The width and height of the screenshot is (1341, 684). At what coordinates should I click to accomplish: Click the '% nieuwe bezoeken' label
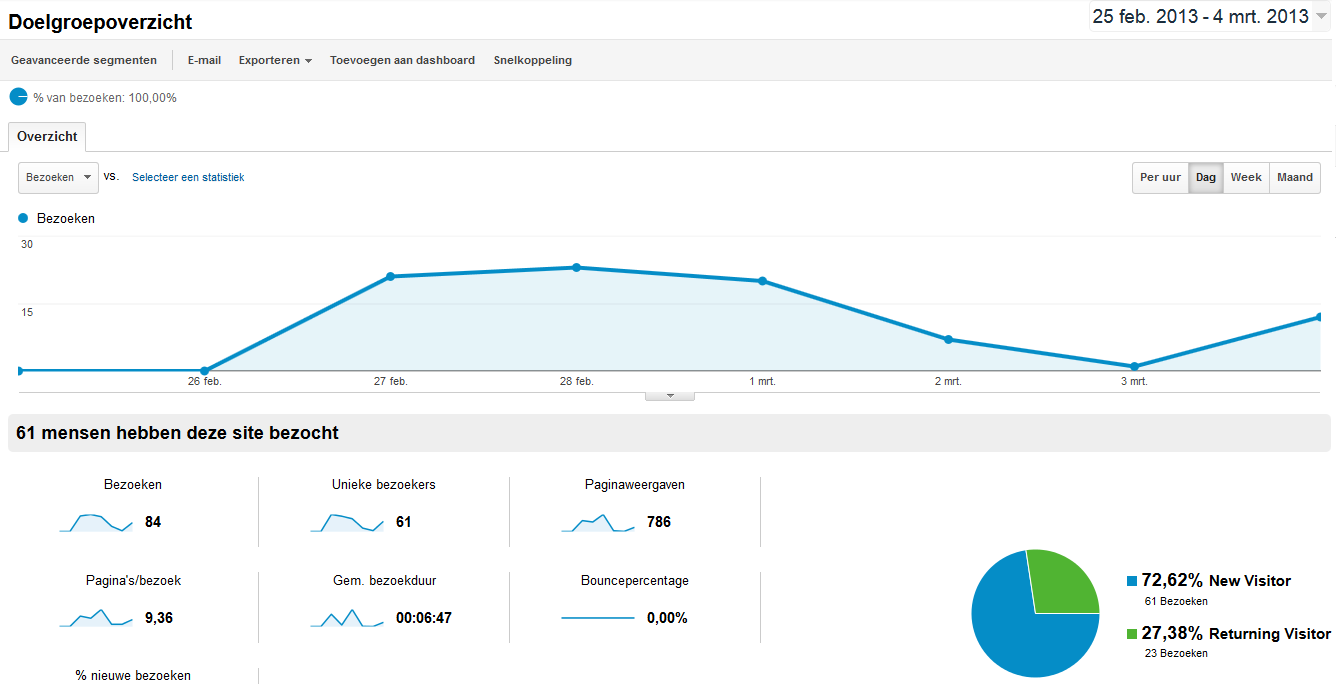coord(133,676)
